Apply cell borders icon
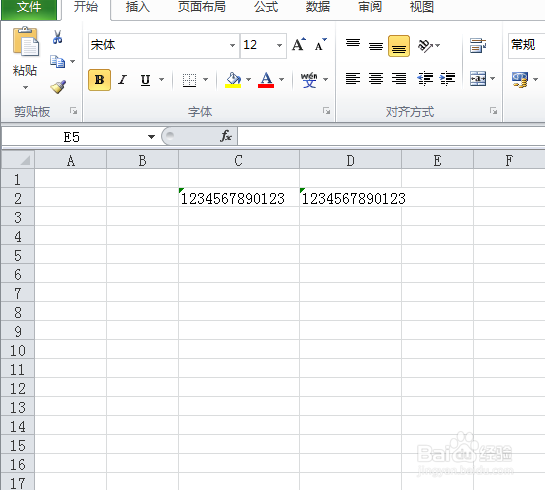The height and width of the screenshot is (490, 545). (x=189, y=80)
